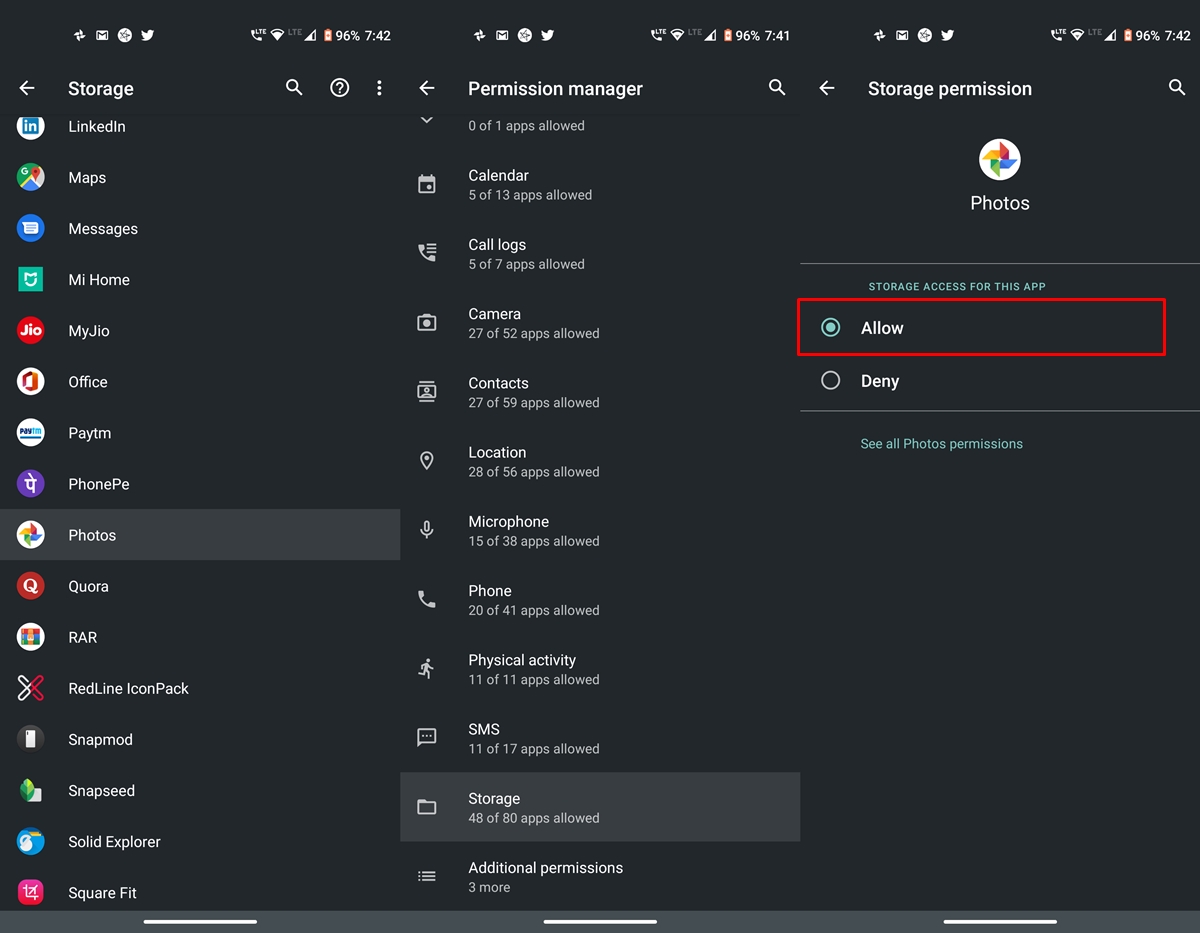
Task: Tap the "27 of 52 apps allowed" text
Action: pos(534,333)
